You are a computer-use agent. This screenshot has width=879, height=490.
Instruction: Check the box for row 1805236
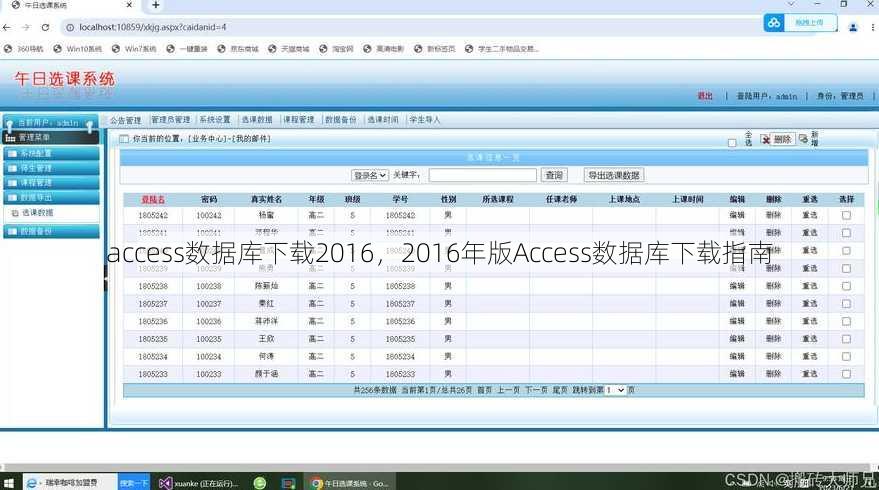[x=846, y=321]
